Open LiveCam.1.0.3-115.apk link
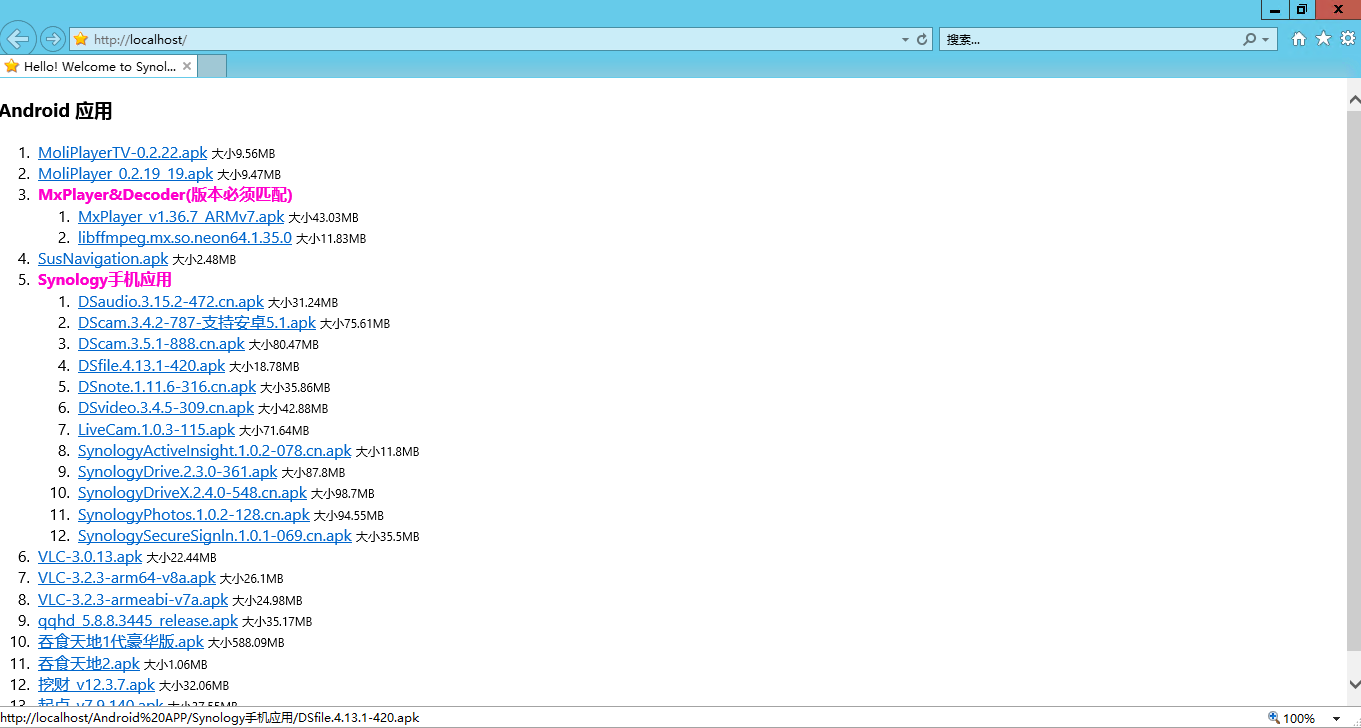The image size is (1361, 728). pyautogui.click(x=156, y=430)
